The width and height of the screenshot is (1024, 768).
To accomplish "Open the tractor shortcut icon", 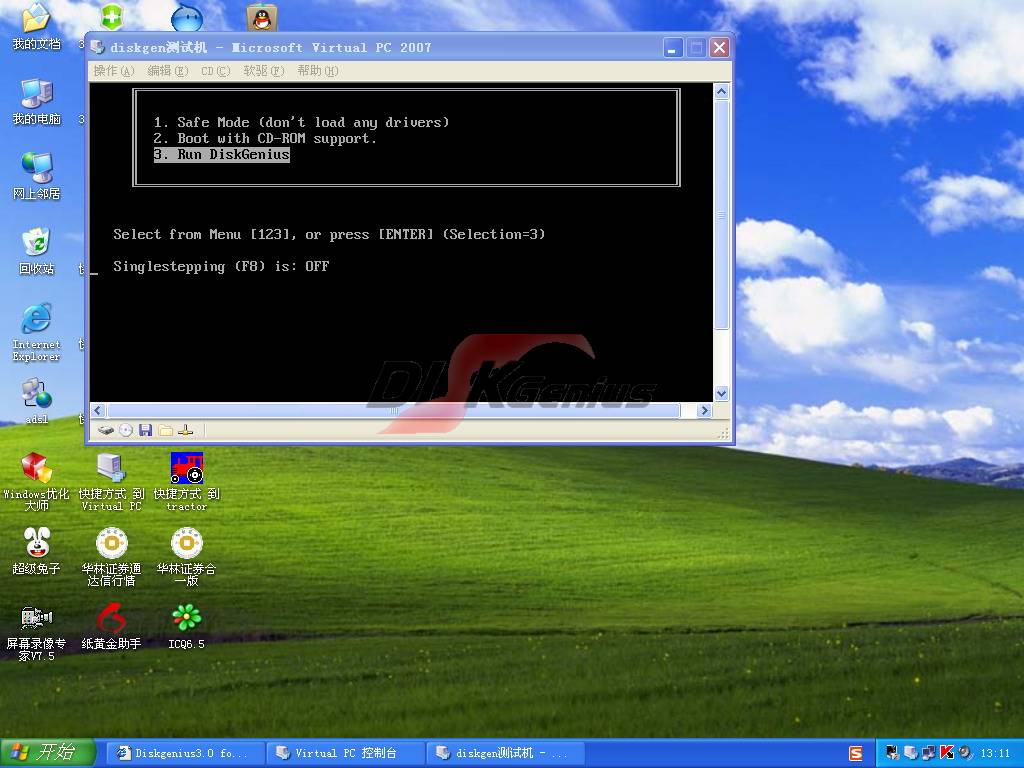I will (187, 482).
